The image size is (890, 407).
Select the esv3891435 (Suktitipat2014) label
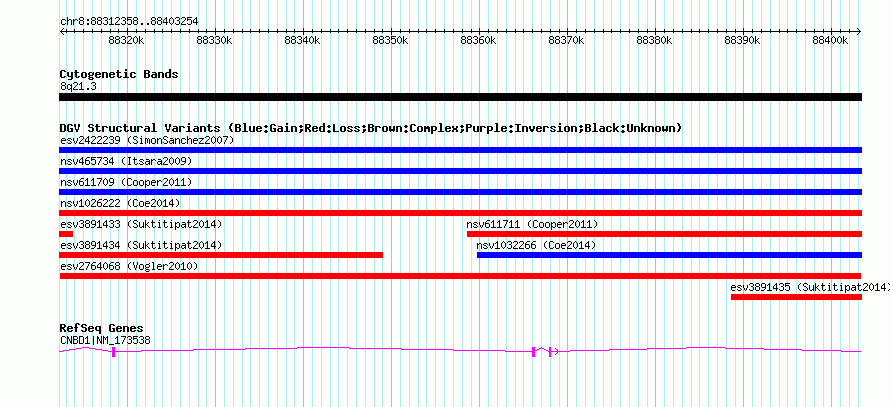[810, 287]
